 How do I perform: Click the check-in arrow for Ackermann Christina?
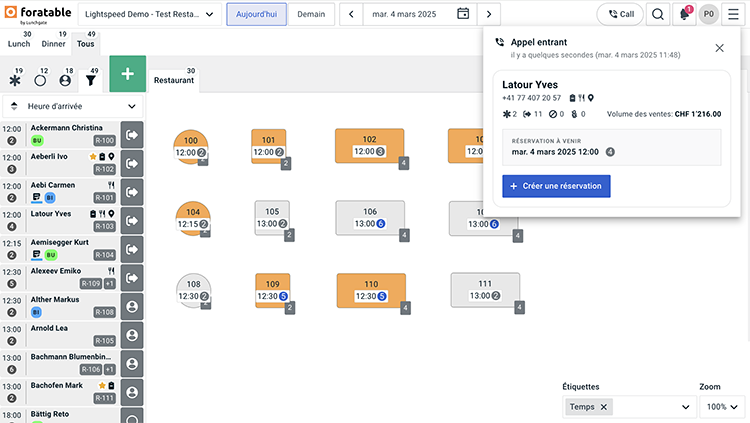(x=132, y=134)
